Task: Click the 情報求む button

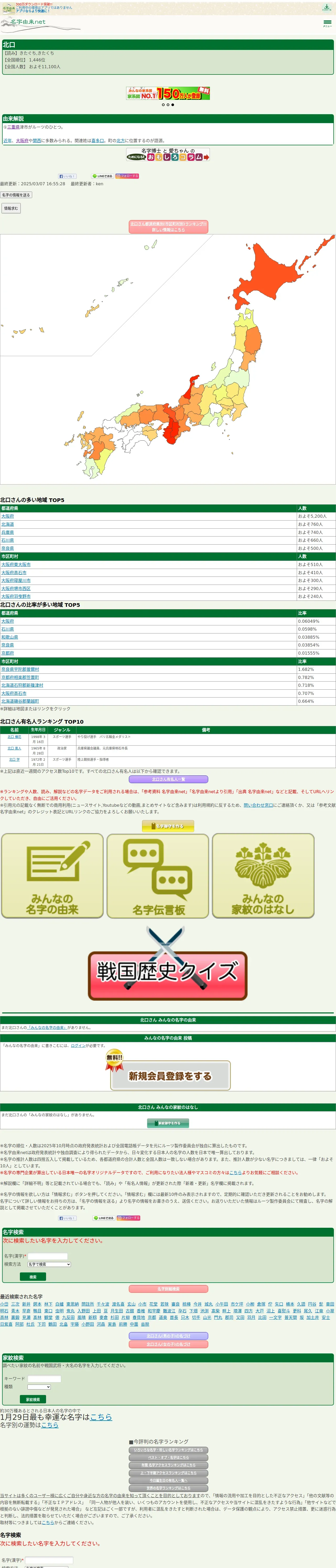Action: tap(11, 208)
